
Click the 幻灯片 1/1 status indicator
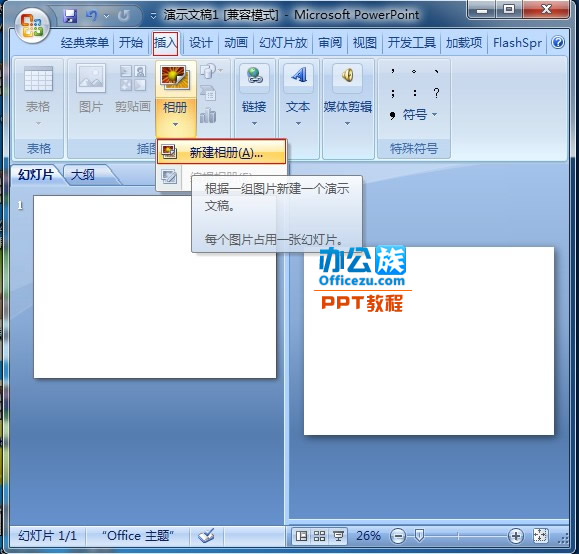(48, 536)
